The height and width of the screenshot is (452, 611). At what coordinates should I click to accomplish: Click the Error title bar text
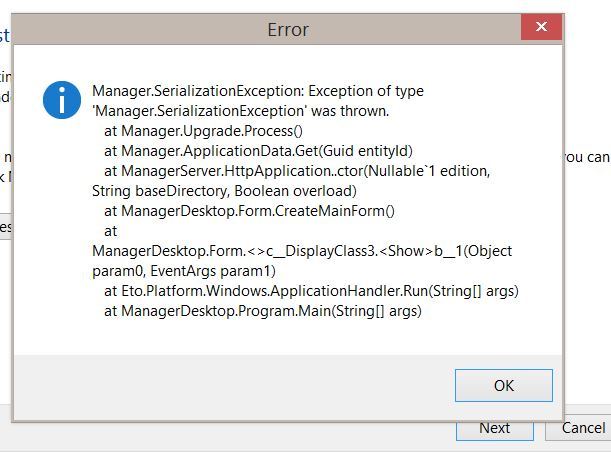[x=288, y=29]
